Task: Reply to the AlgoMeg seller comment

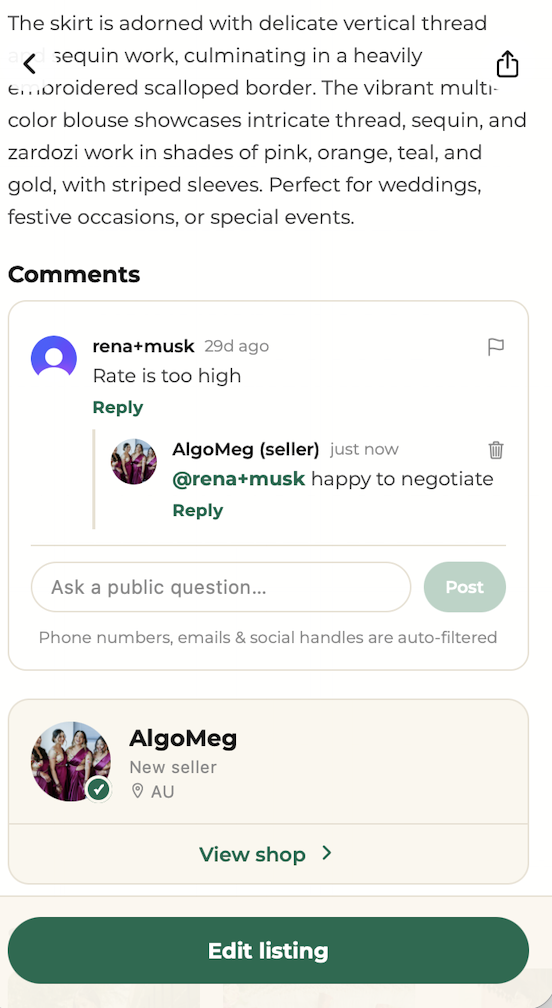Action: (198, 510)
